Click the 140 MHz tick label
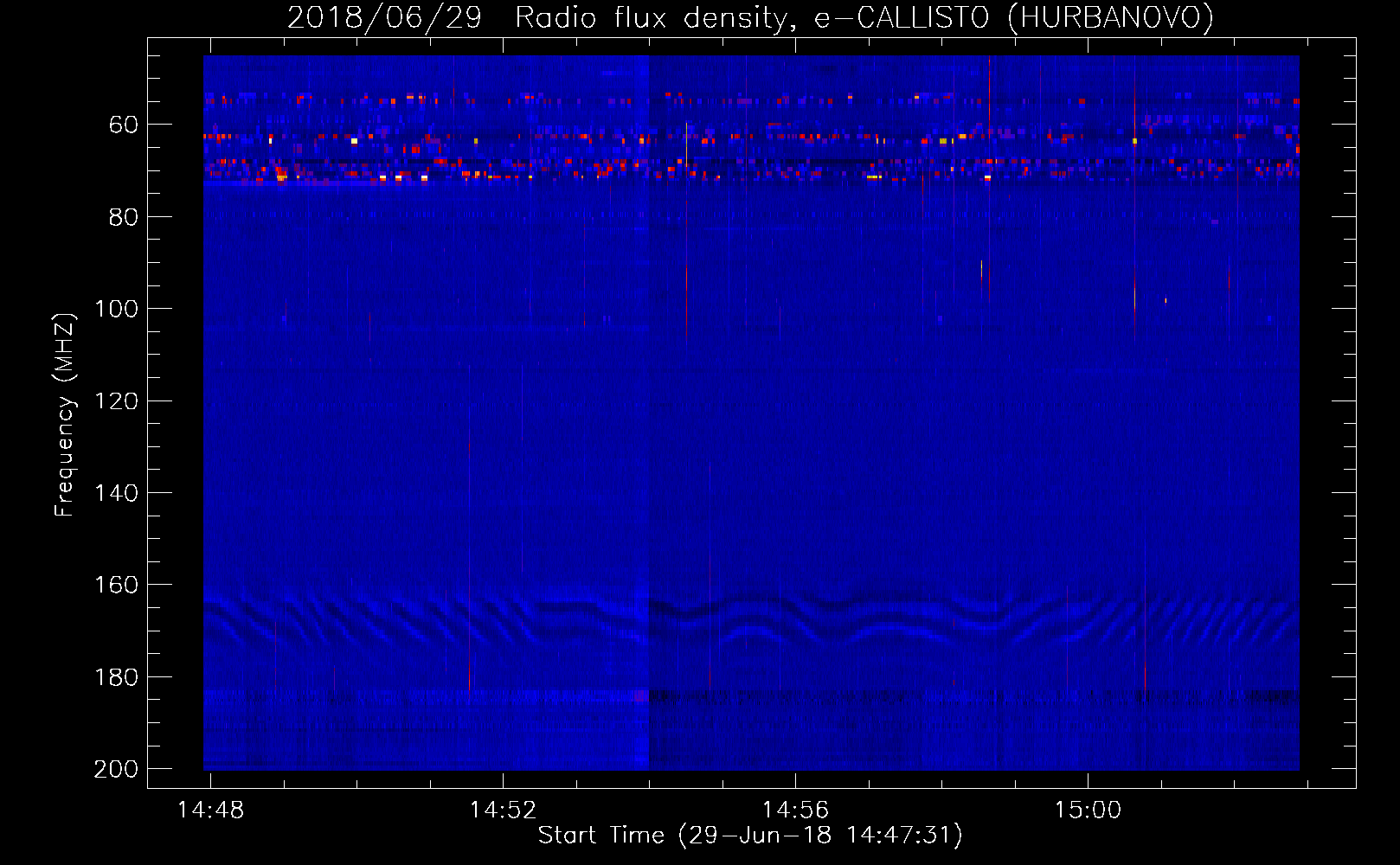This screenshot has height=865, width=1400. pos(116,493)
